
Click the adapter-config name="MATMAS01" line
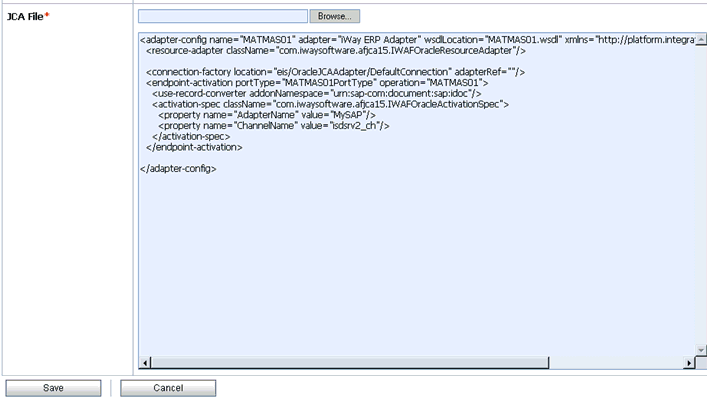click(417, 40)
